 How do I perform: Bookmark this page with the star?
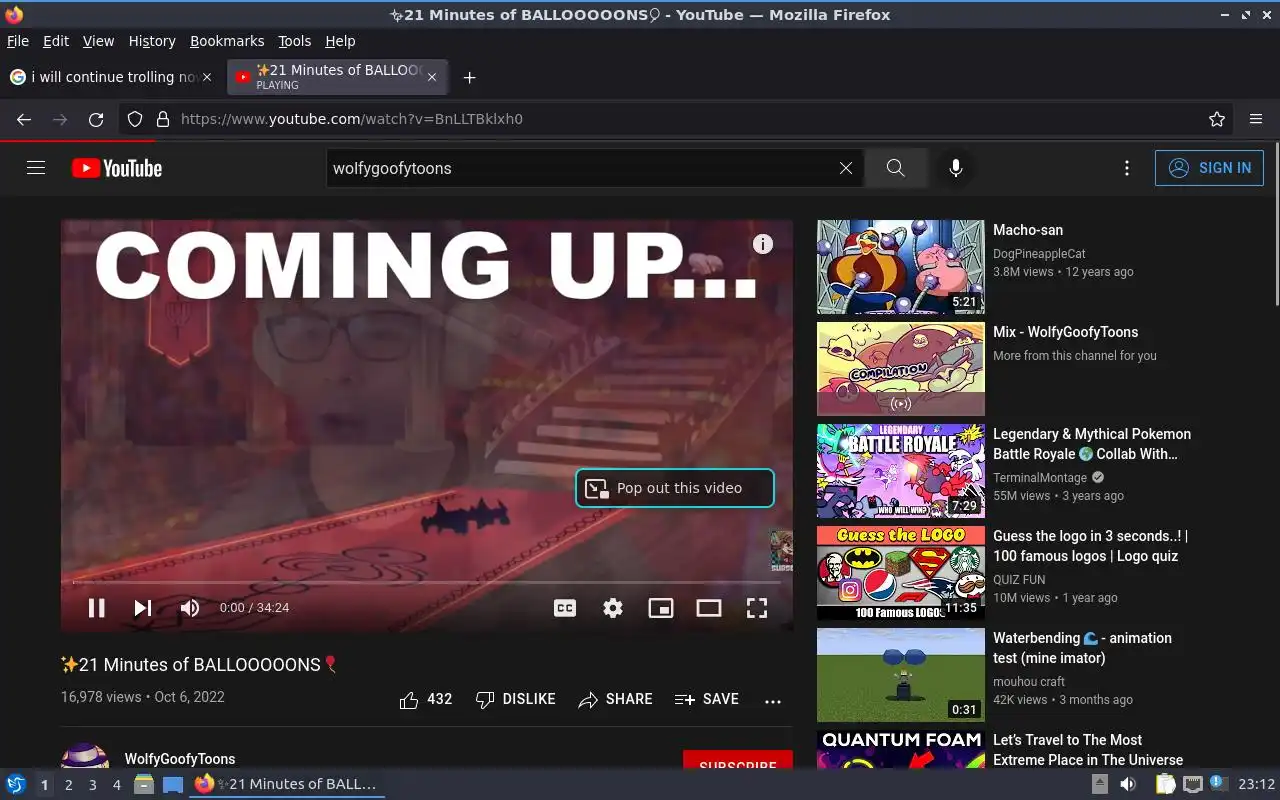click(1217, 119)
